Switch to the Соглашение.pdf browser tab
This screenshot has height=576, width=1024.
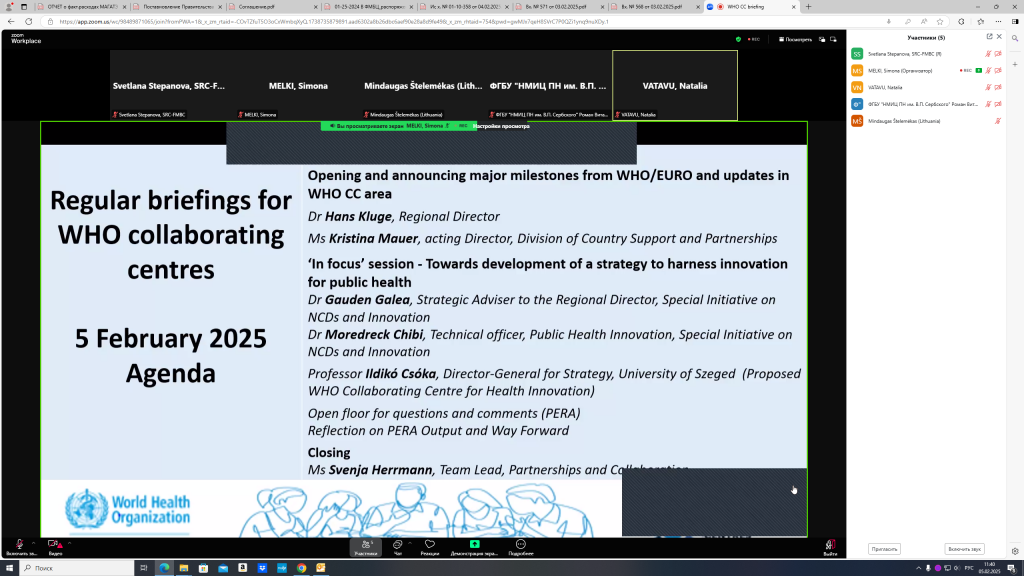(x=265, y=7)
